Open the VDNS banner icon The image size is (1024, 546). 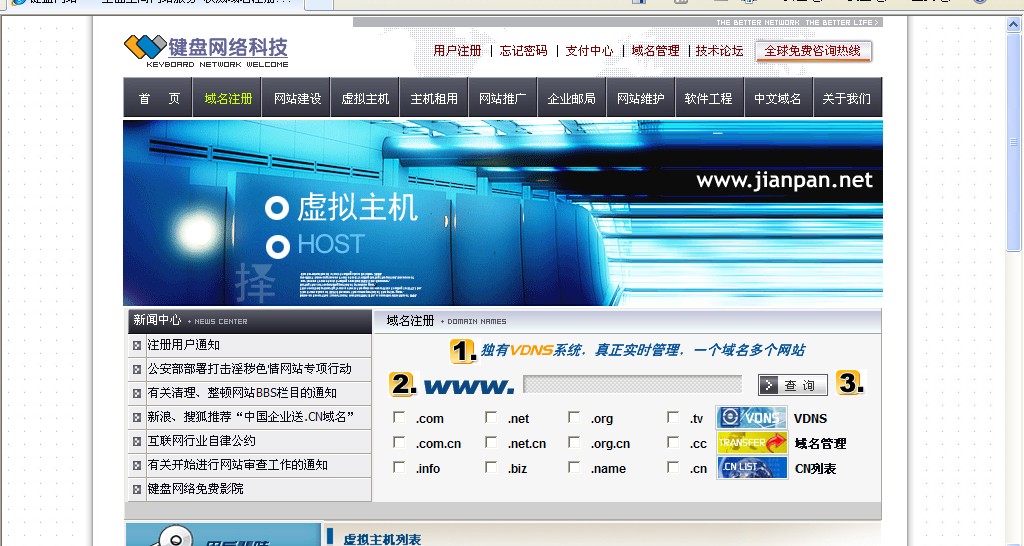752,417
